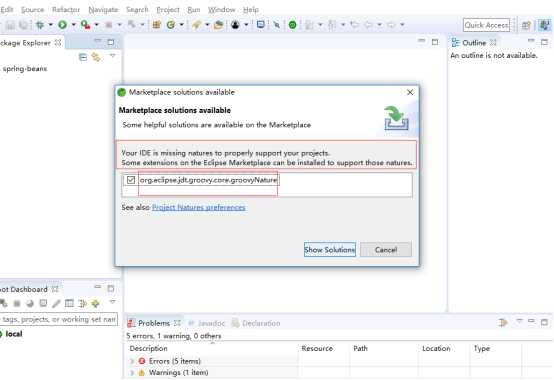
Task: Click the Debug bug icon in toolbar
Action: [x=40, y=25]
